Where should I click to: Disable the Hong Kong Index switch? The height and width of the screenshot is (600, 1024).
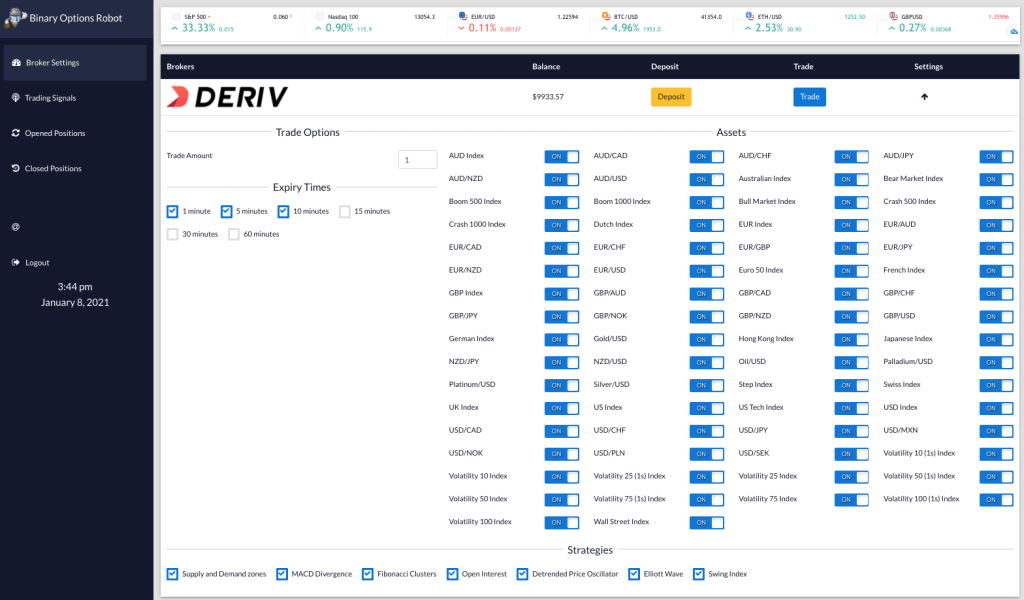point(852,339)
